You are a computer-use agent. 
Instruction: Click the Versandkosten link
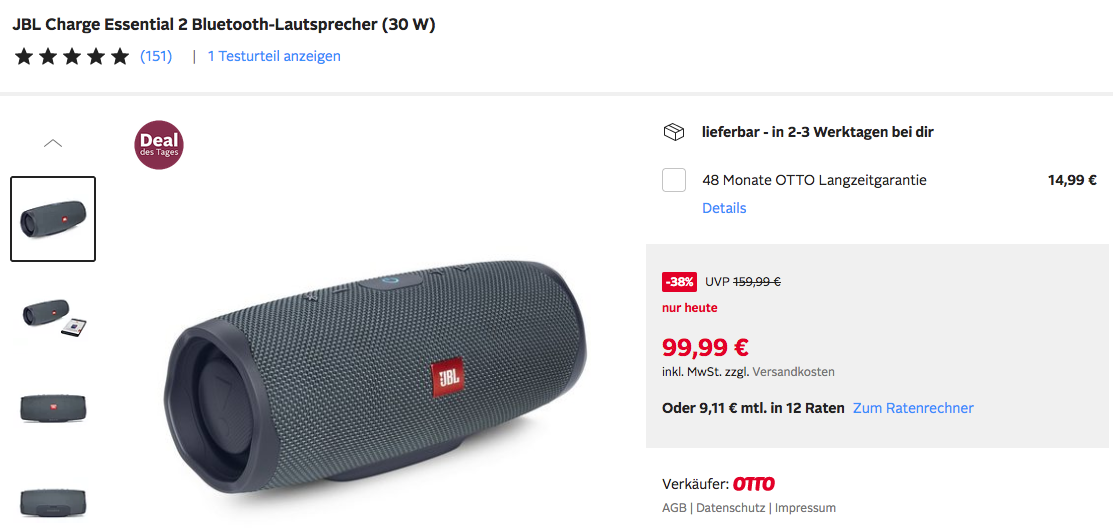tap(793, 372)
